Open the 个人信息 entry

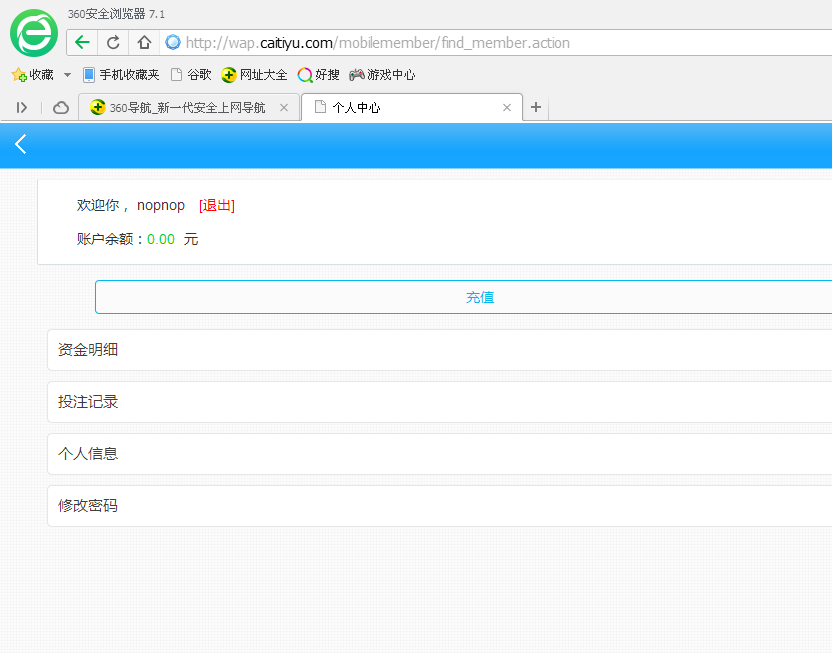440,454
